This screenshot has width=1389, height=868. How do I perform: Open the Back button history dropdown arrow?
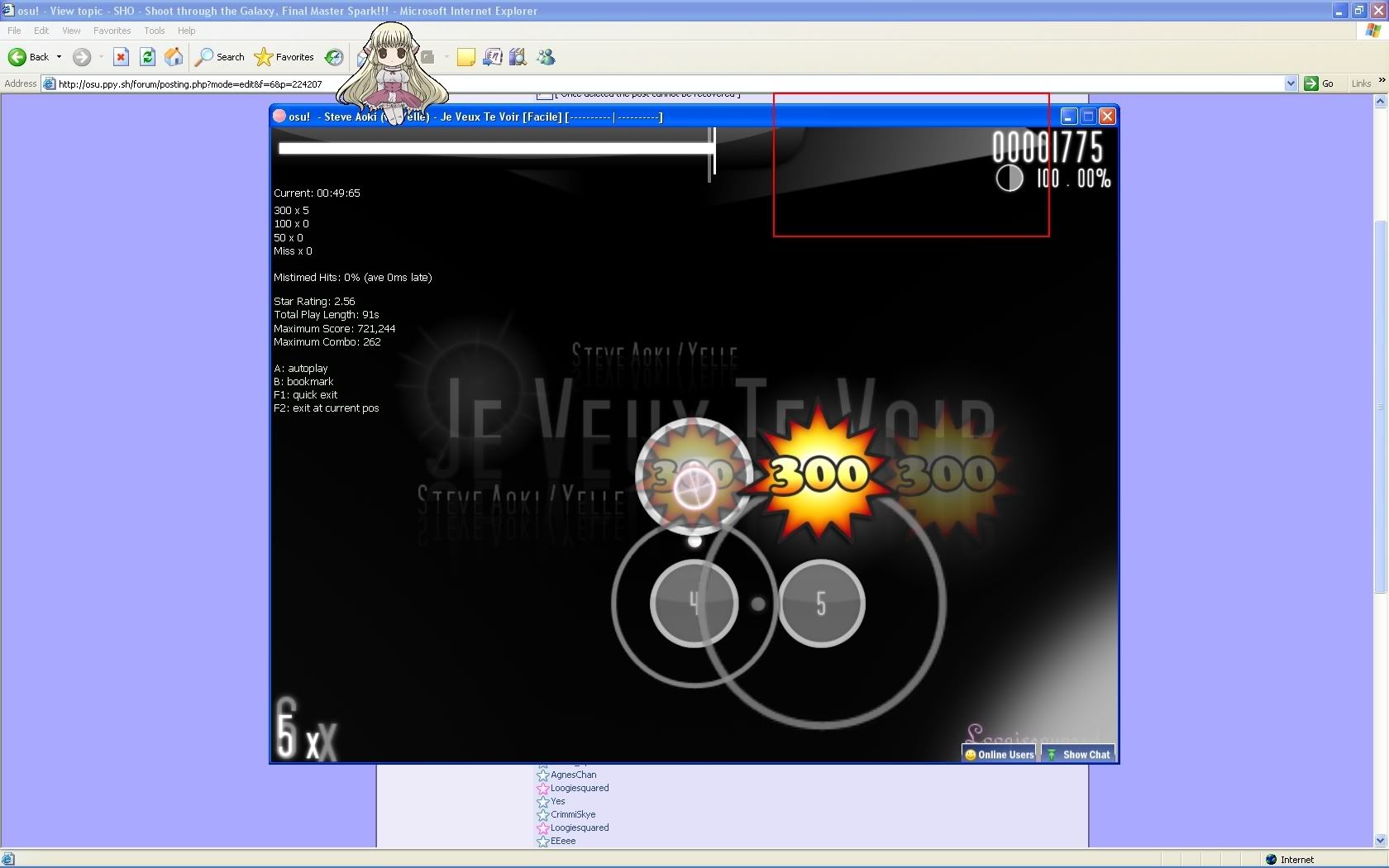point(59,57)
